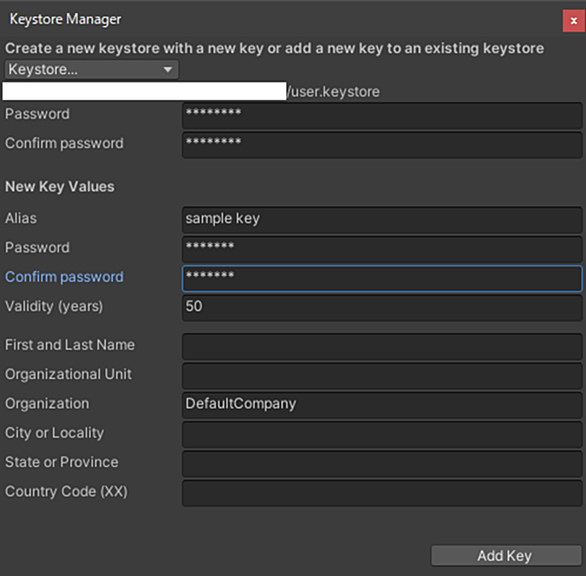Focus the City or Locality field
The image size is (586, 576).
coord(382,435)
